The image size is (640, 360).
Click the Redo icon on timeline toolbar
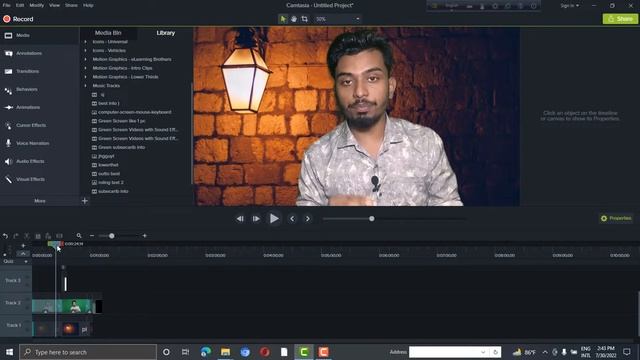tap(16, 236)
